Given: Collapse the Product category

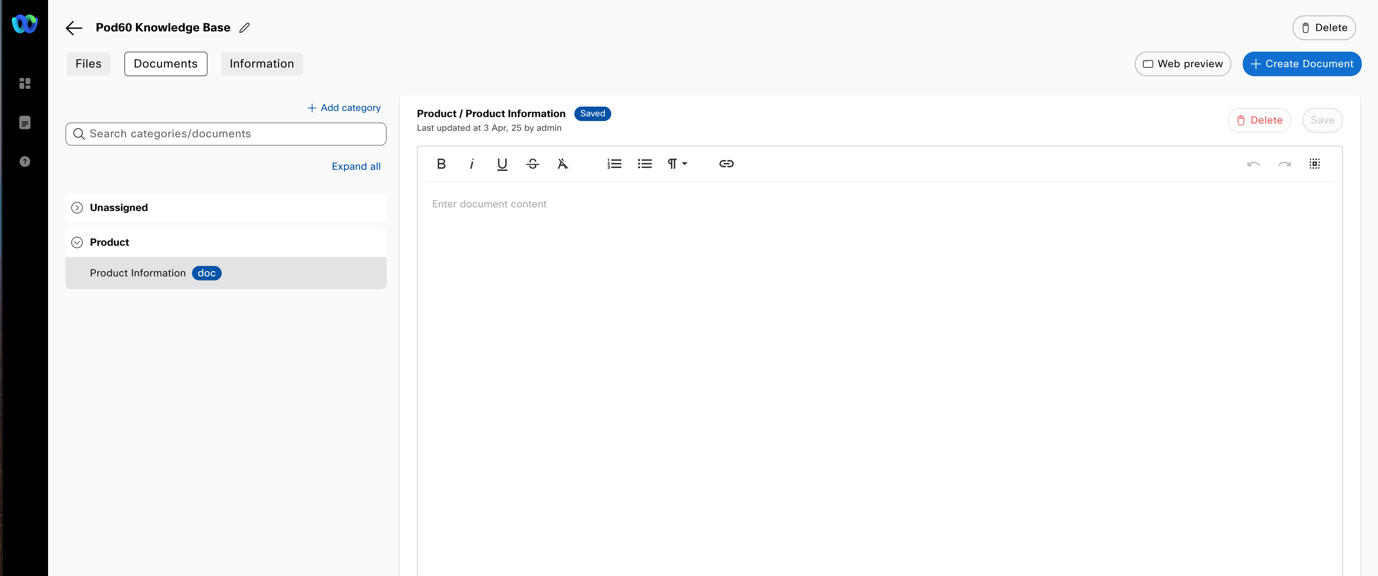Looking at the screenshot, I should tap(77, 243).
